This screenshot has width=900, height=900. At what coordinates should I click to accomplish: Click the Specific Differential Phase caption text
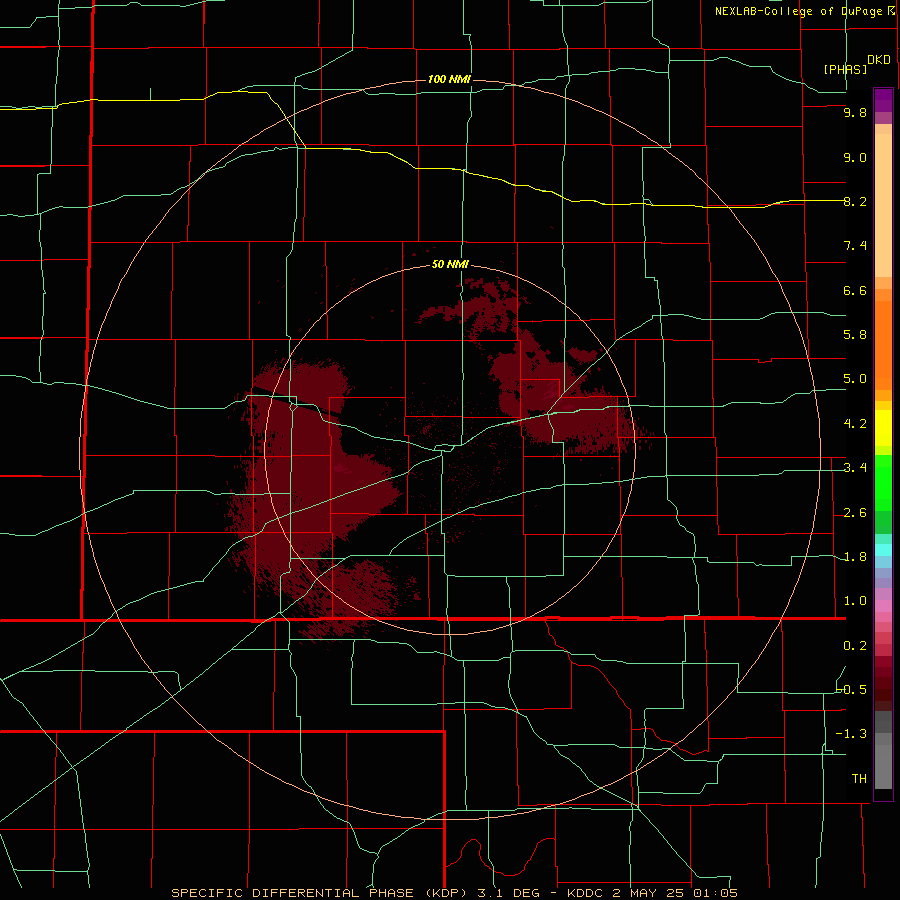(453, 893)
